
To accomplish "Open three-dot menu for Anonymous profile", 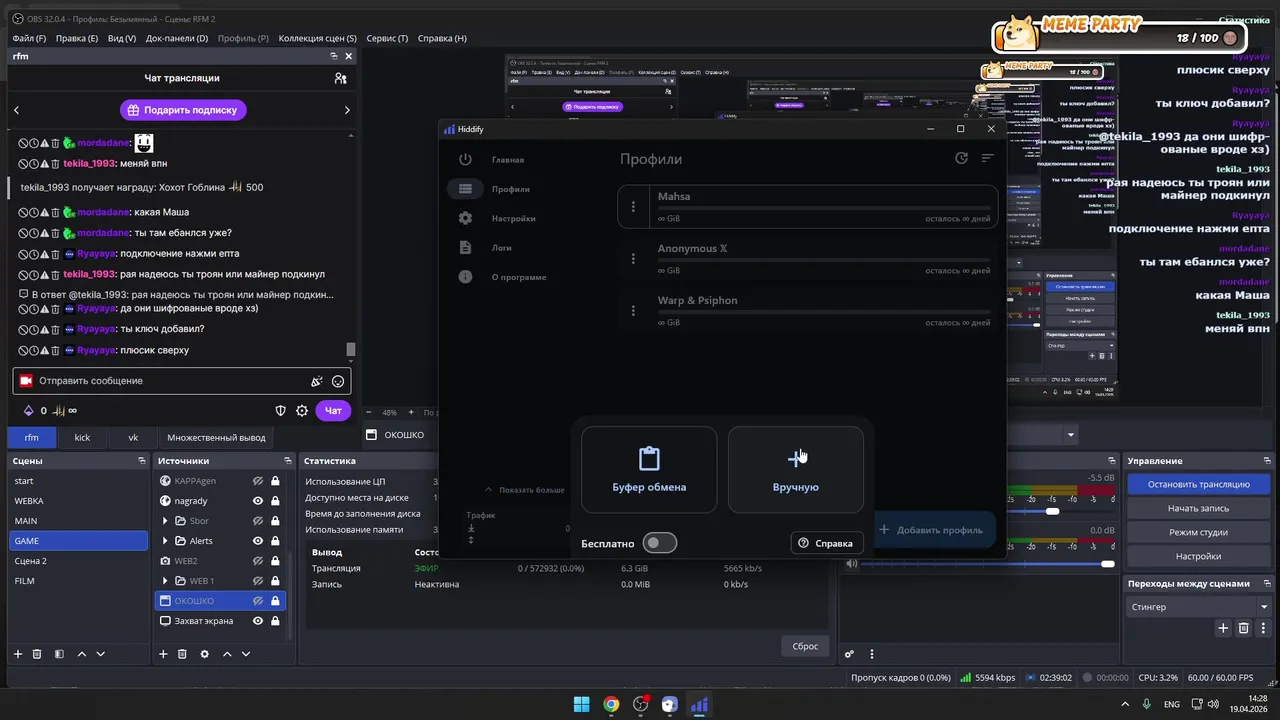I will (x=633, y=259).
